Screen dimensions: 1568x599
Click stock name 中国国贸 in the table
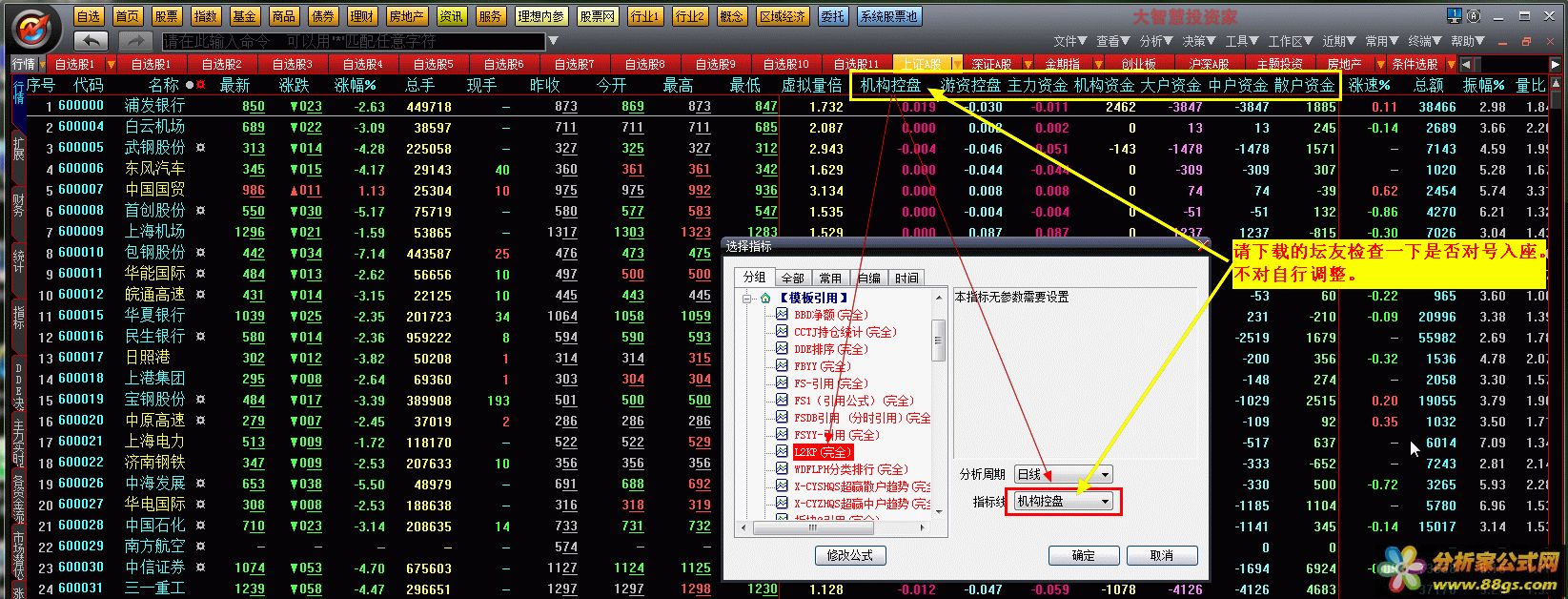154,190
